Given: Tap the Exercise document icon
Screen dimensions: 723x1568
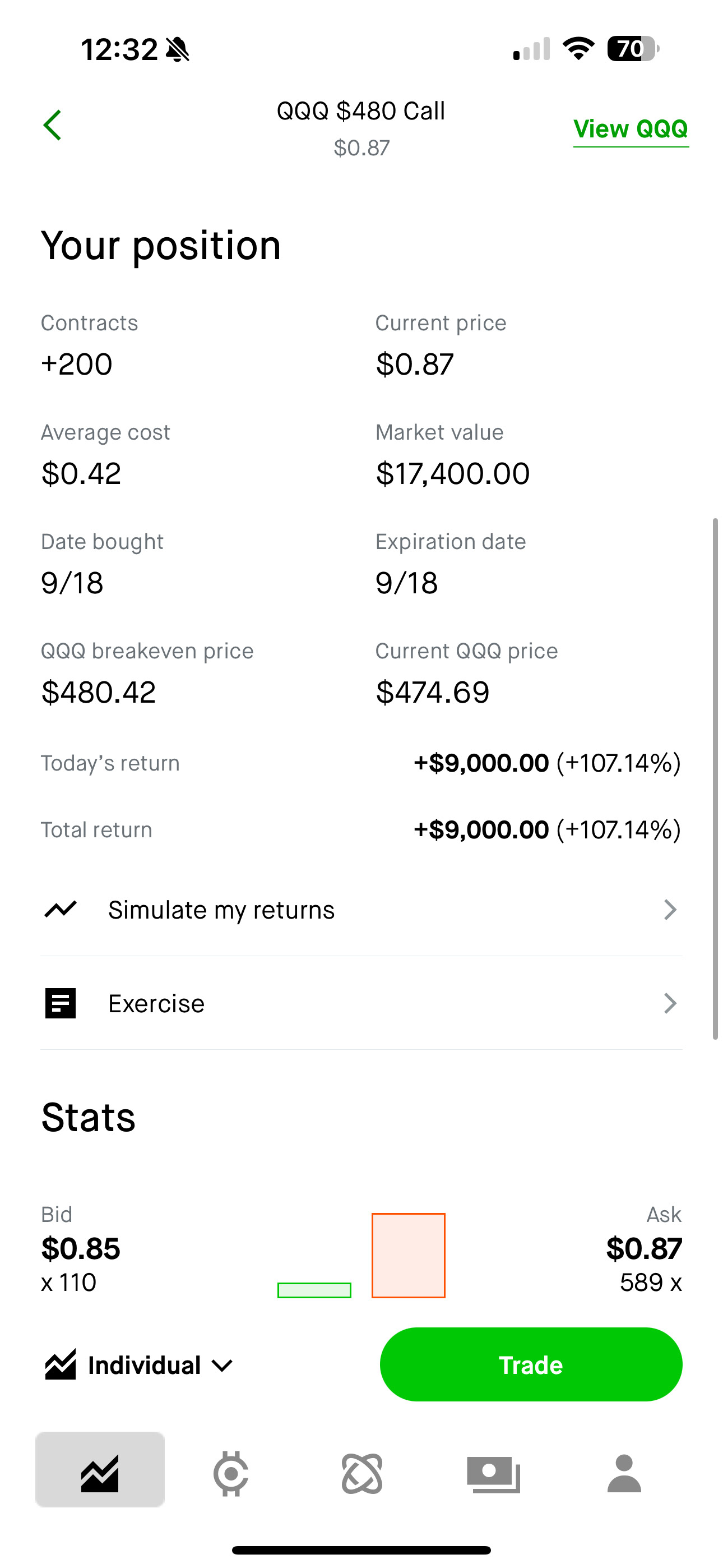Looking at the screenshot, I should click(61, 1003).
